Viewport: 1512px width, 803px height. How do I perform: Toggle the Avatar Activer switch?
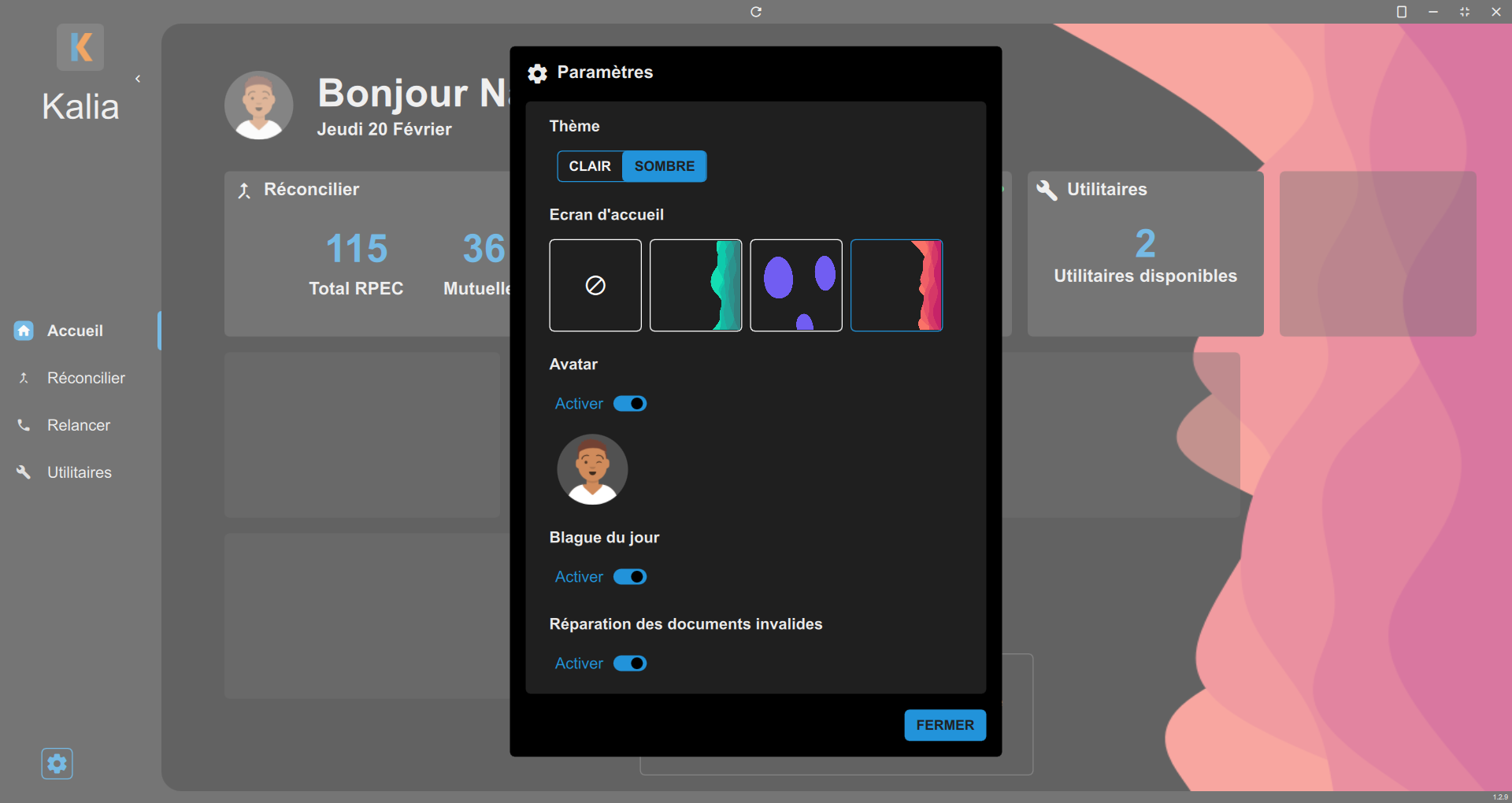tap(630, 404)
